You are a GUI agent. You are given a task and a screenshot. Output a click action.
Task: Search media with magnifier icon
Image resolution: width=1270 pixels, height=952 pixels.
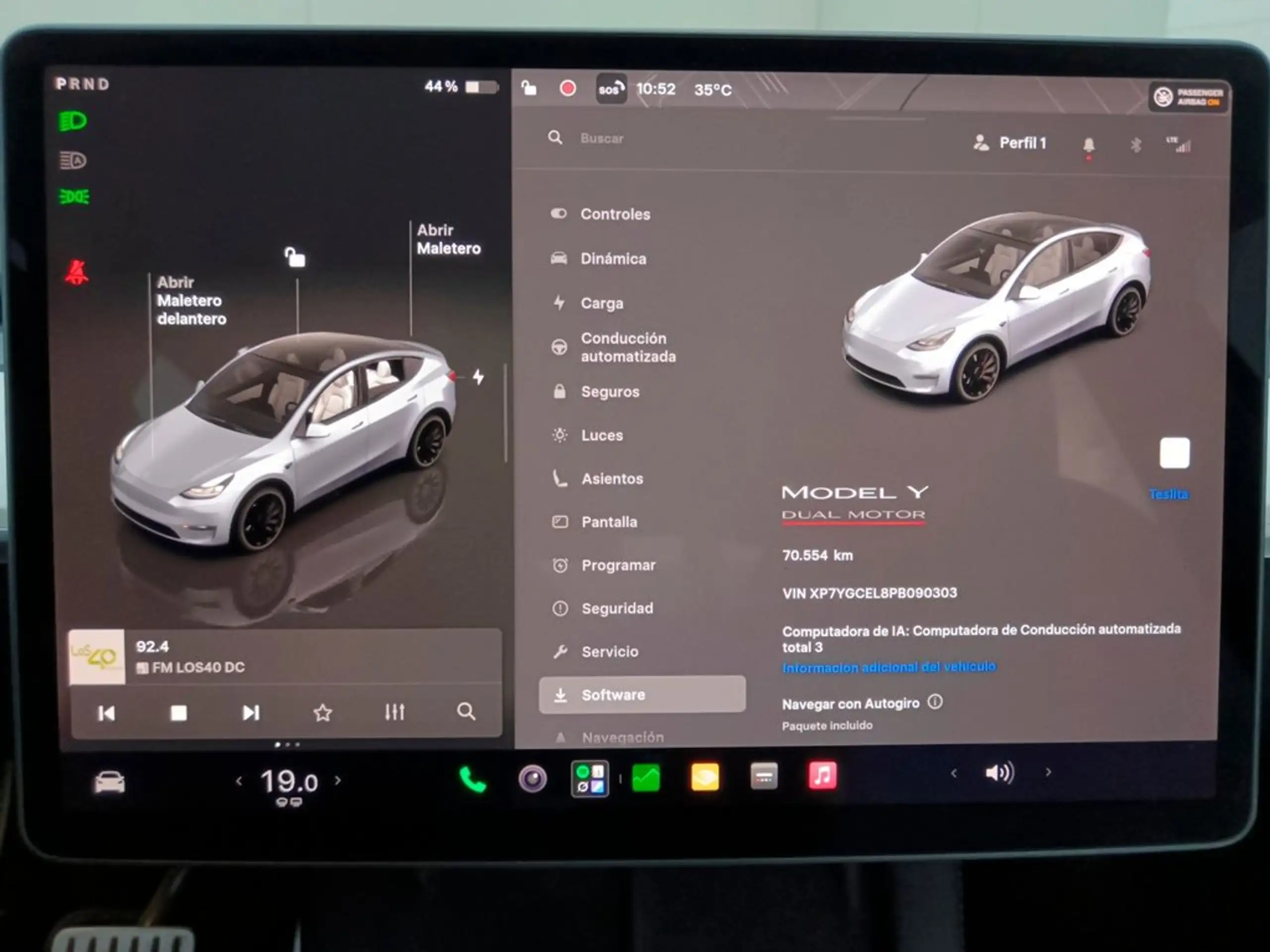466,712
